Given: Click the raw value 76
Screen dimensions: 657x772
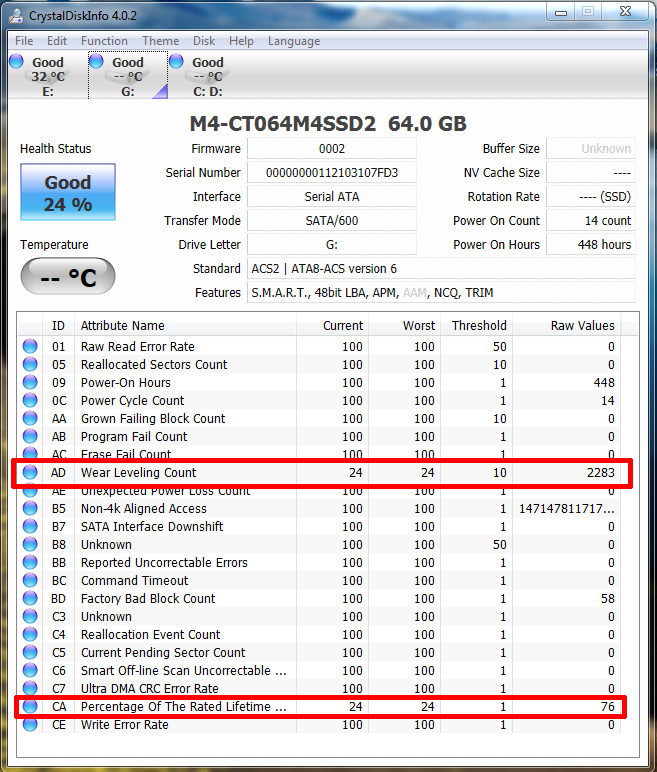Looking at the screenshot, I should [607, 707].
